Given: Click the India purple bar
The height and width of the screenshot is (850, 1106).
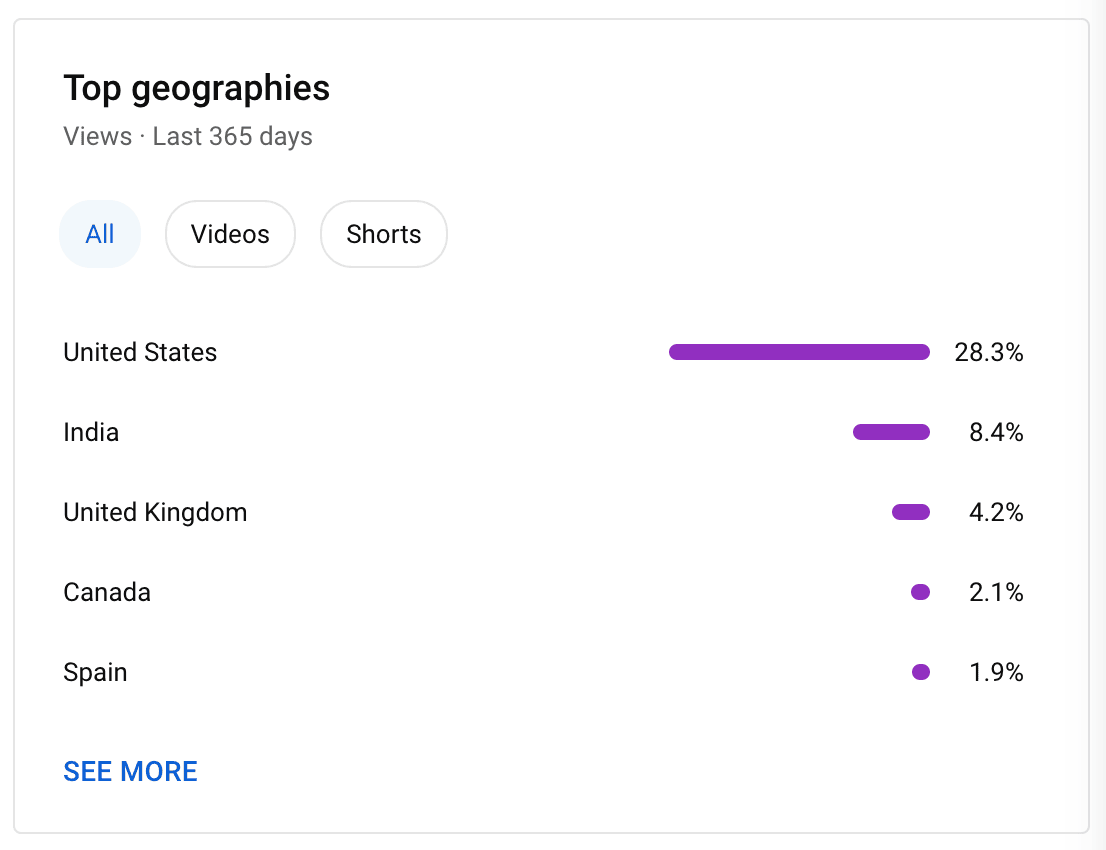Looking at the screenshot, I should click(891, 432).
